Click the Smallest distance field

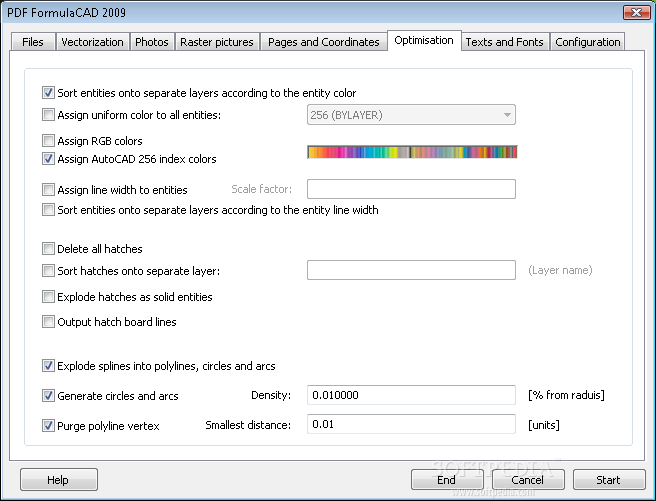(411, 424)
